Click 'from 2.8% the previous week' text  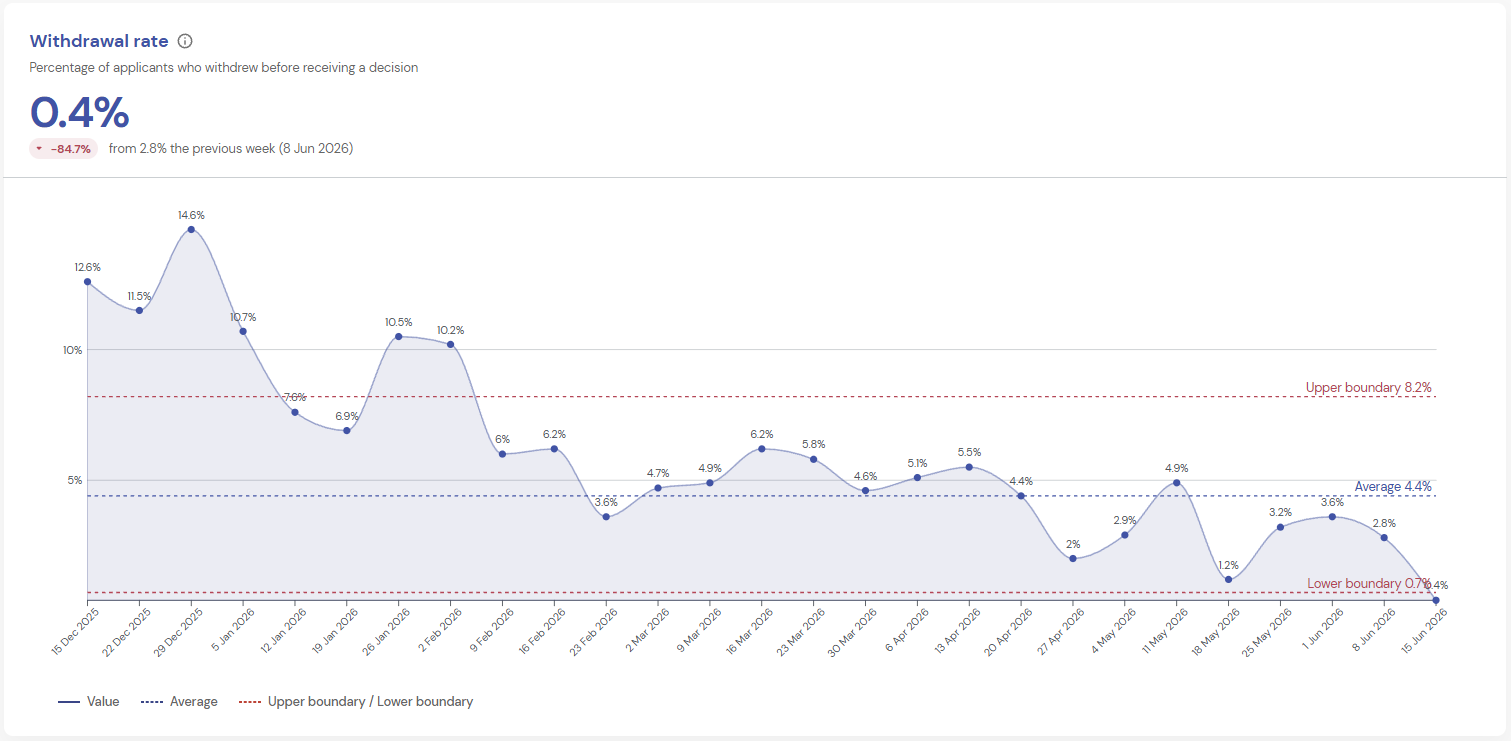tap(191, 149)
